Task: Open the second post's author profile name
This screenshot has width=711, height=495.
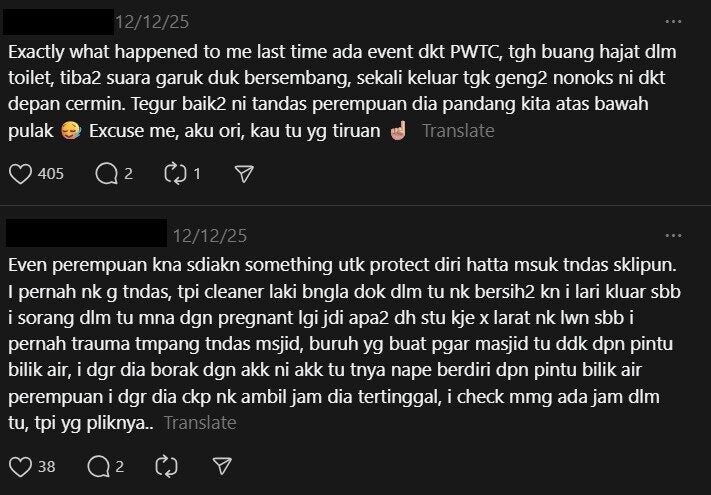Action: tap(86, 233)
